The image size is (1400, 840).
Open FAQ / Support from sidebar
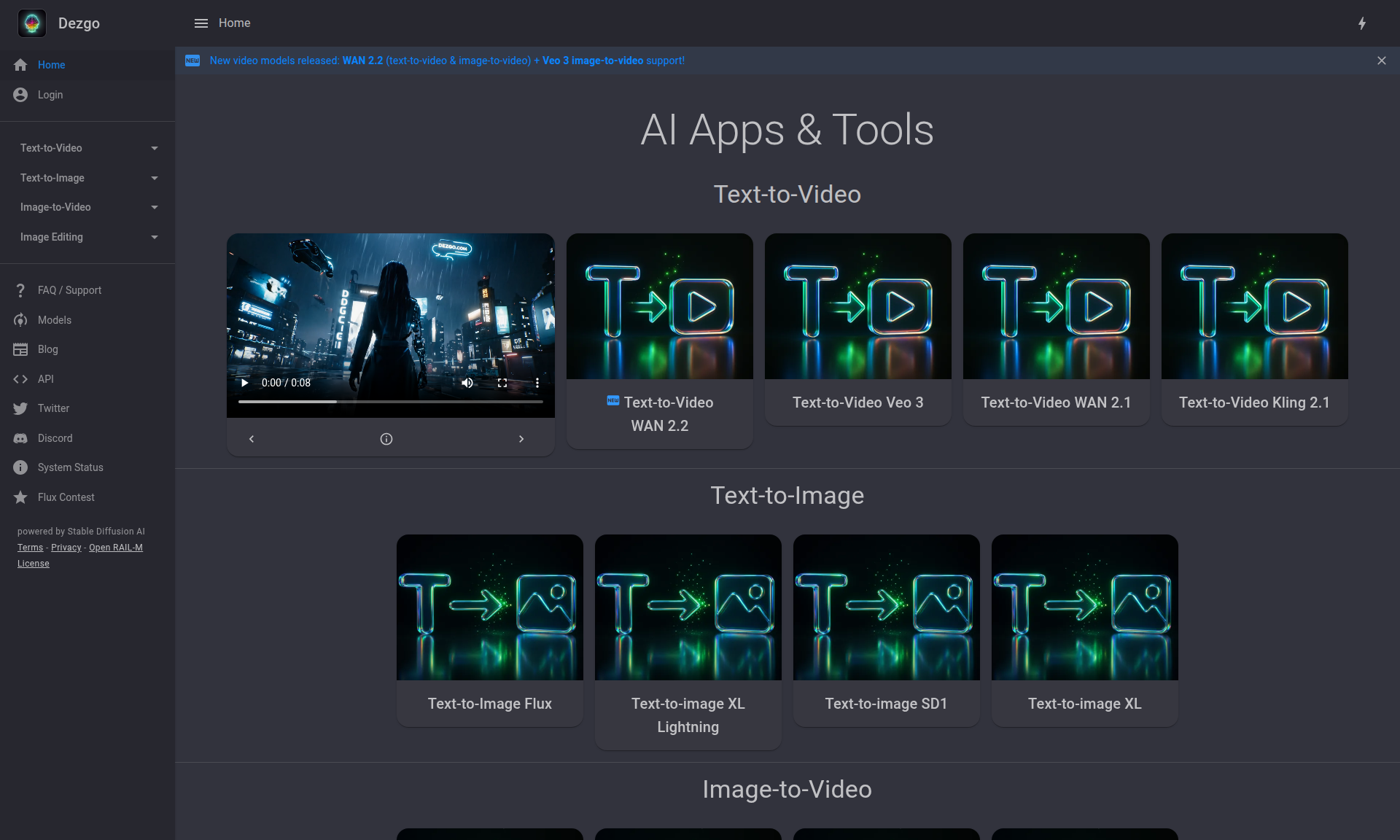tap(87, 290)
